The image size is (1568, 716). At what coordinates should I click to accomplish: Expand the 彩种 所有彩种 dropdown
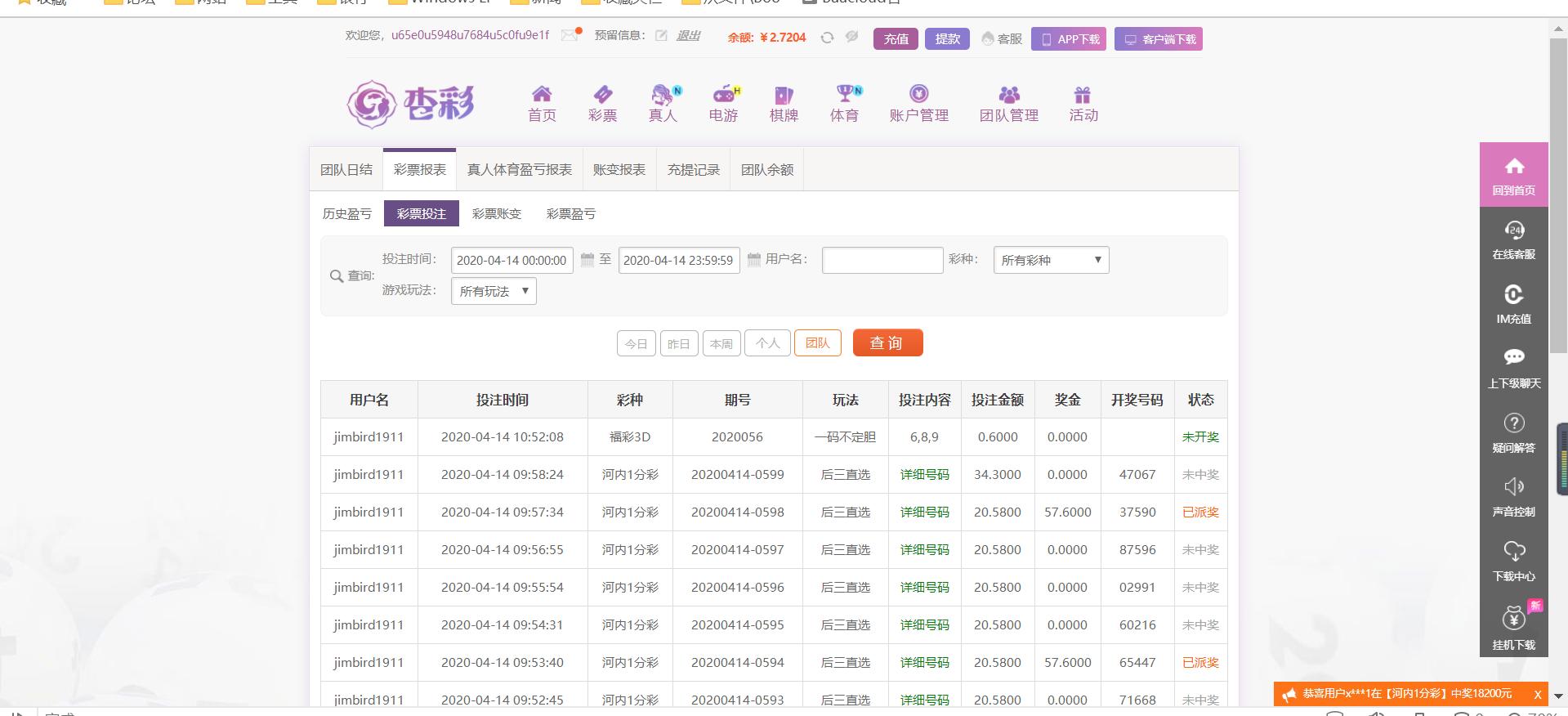pyautogui.click(x=1051, y=260)
